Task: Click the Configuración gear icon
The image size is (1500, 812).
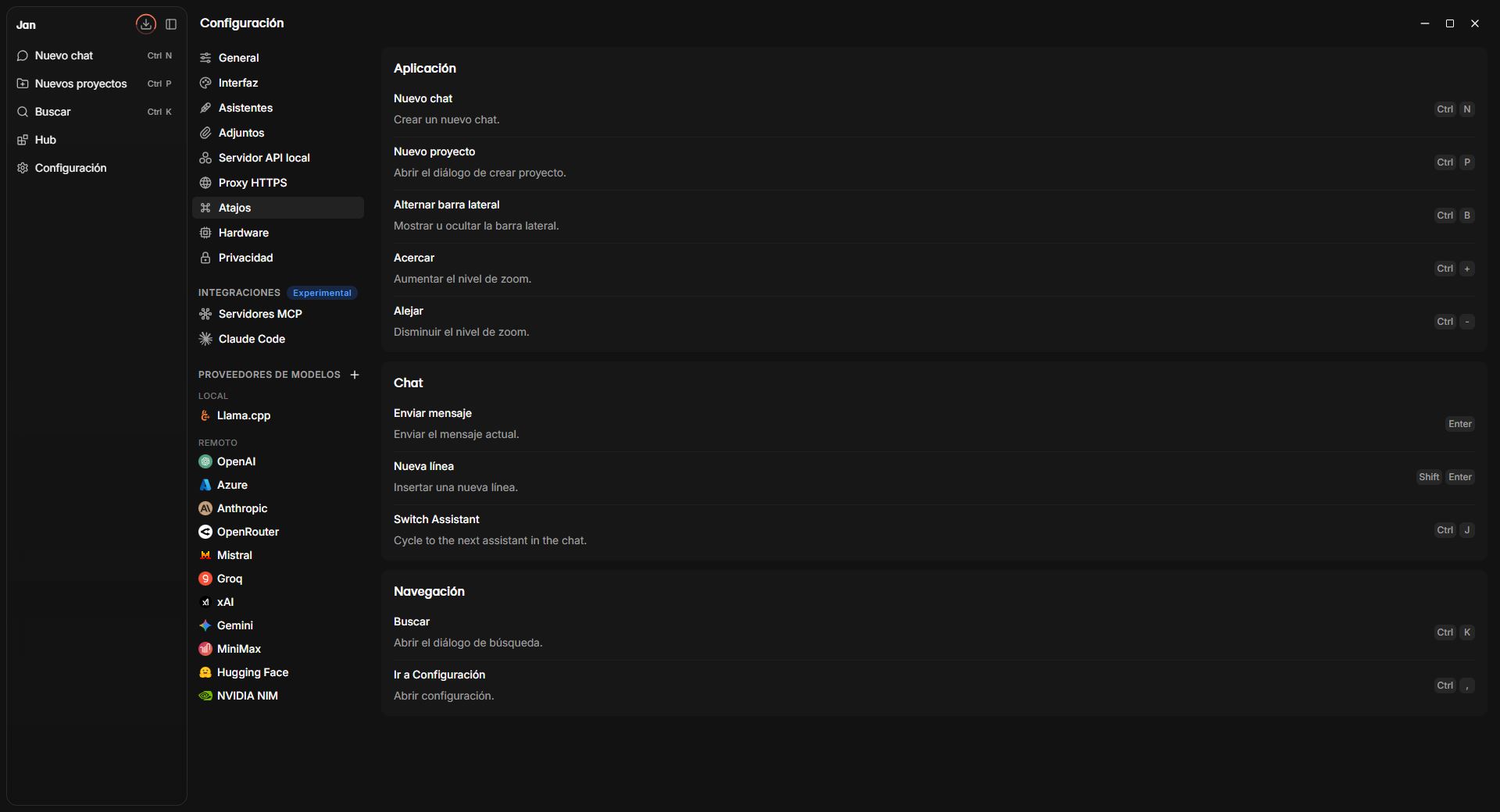Action: pyautogui.click(x=23, y=168)
